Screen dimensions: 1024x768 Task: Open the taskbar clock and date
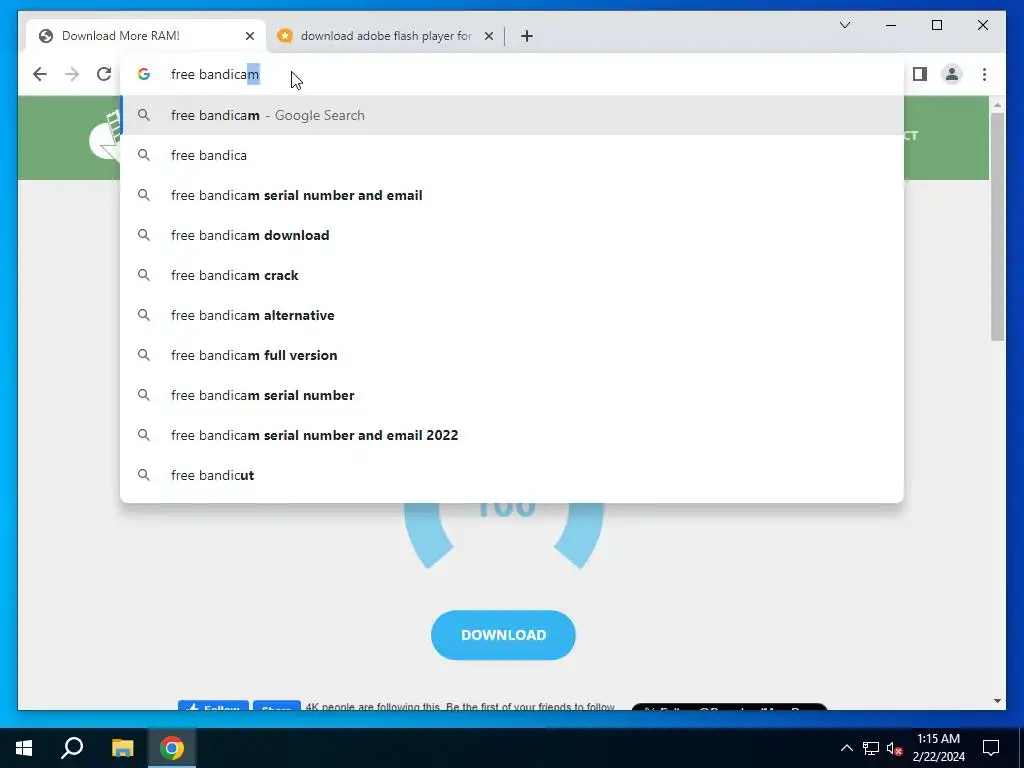[x=938, y=748]
